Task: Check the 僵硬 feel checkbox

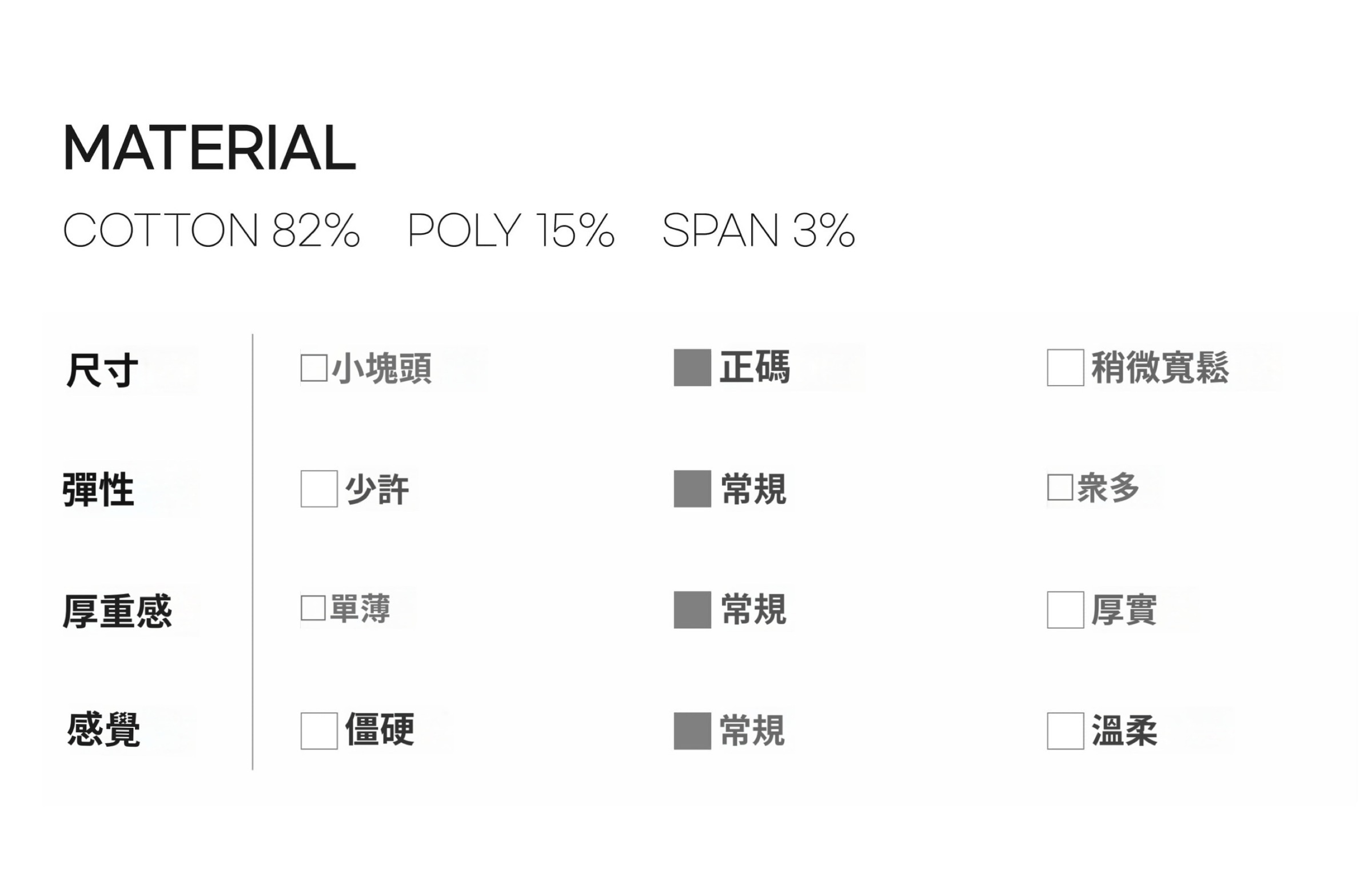Action: (319, 731)
